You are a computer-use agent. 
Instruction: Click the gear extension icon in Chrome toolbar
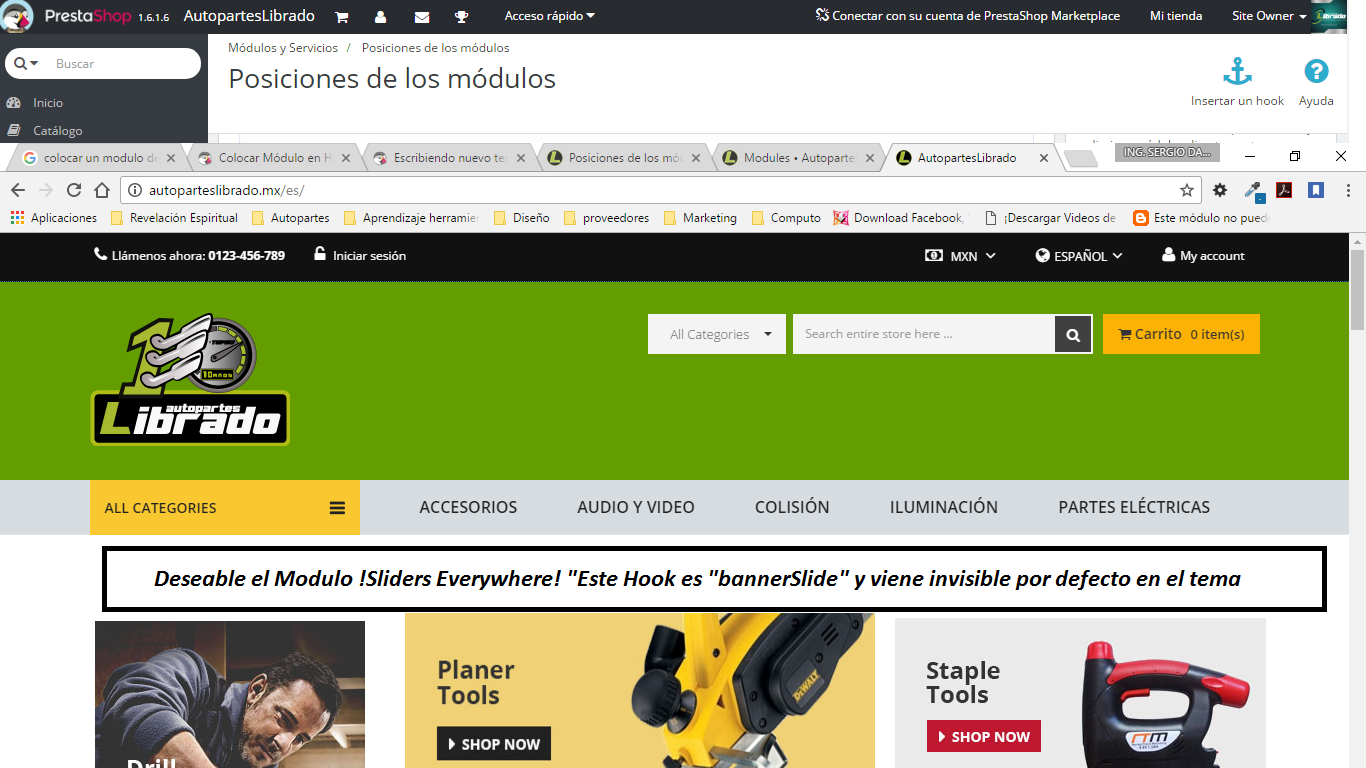click(1220, 190)
